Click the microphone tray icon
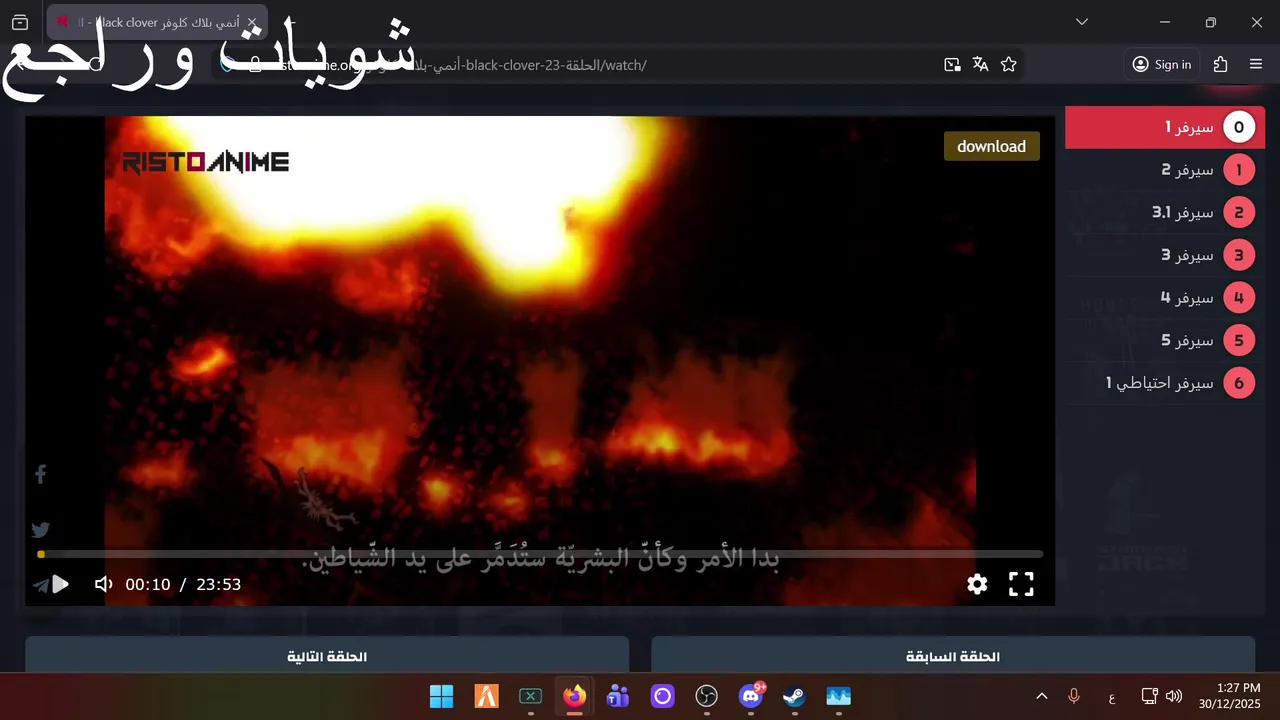1280x720 pixels. pyautogui.click(x=1074, y=696)
